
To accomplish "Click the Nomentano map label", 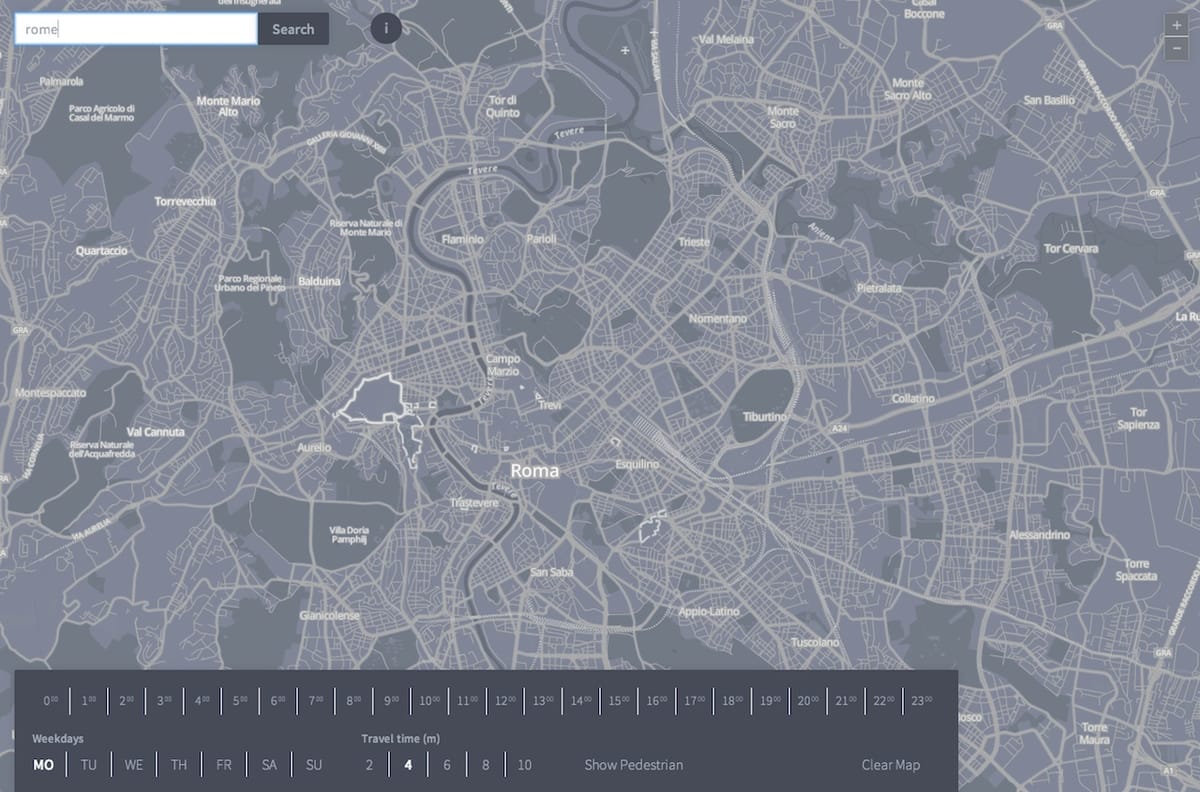I will 717,318.
